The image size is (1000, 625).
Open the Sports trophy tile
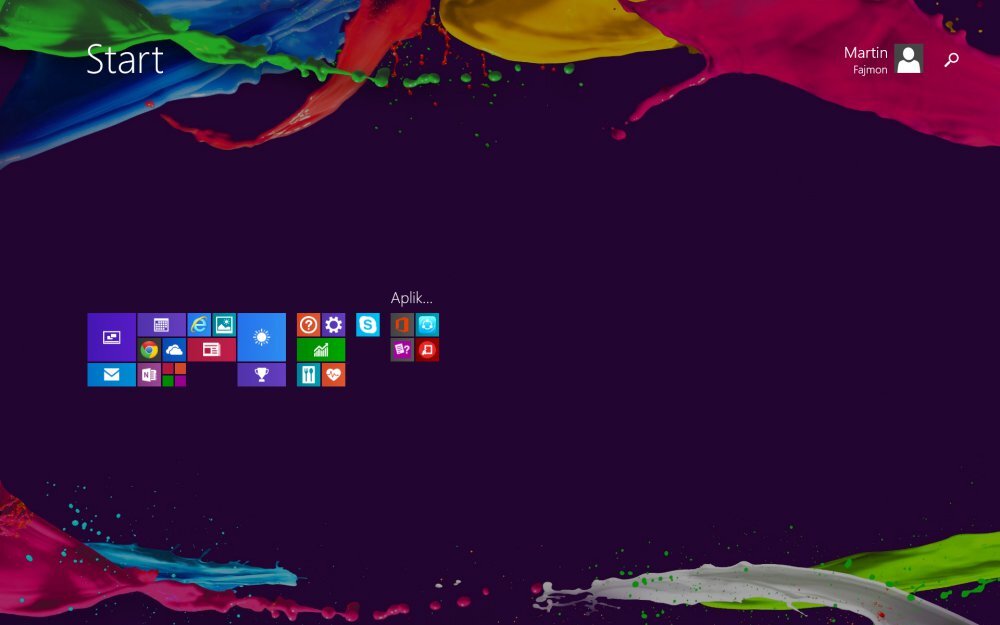coord(262,375)
